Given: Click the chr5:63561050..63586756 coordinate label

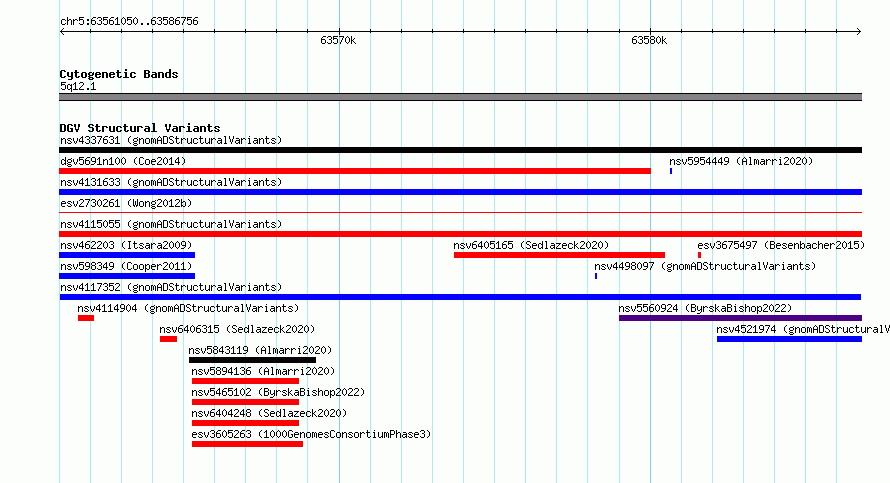Looking at the screenshot, I should point(129,22).
